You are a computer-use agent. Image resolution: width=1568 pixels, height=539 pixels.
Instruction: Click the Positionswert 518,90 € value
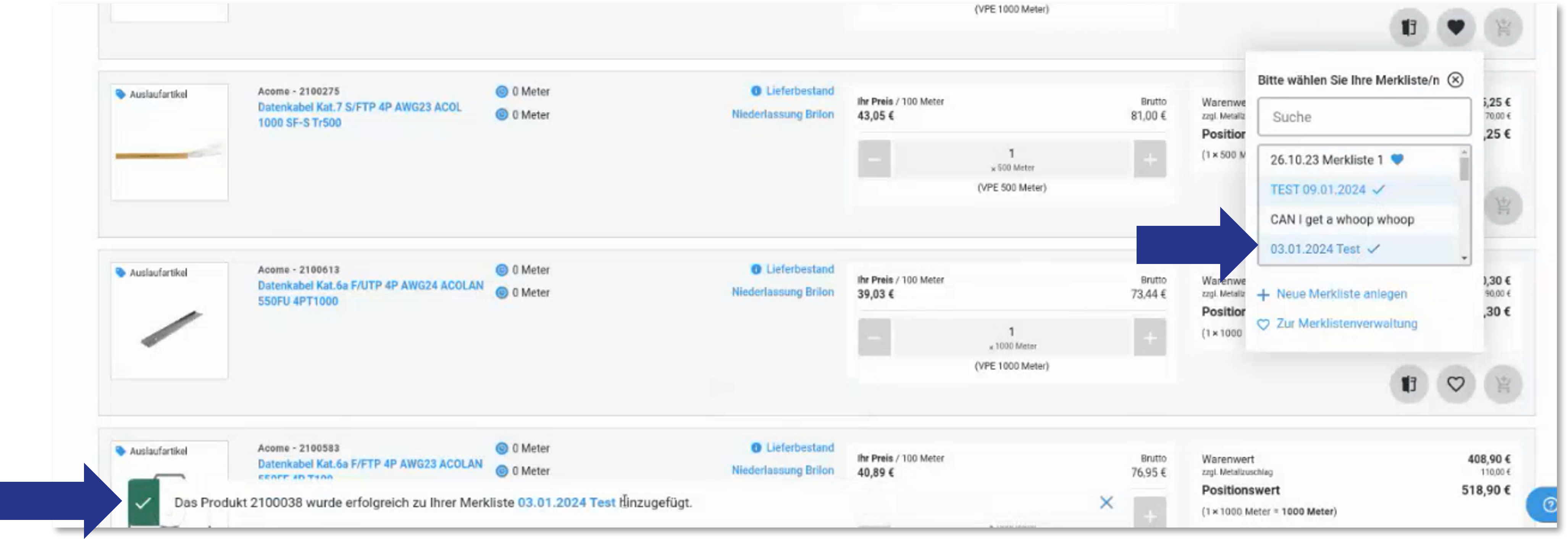(1485, 490)
